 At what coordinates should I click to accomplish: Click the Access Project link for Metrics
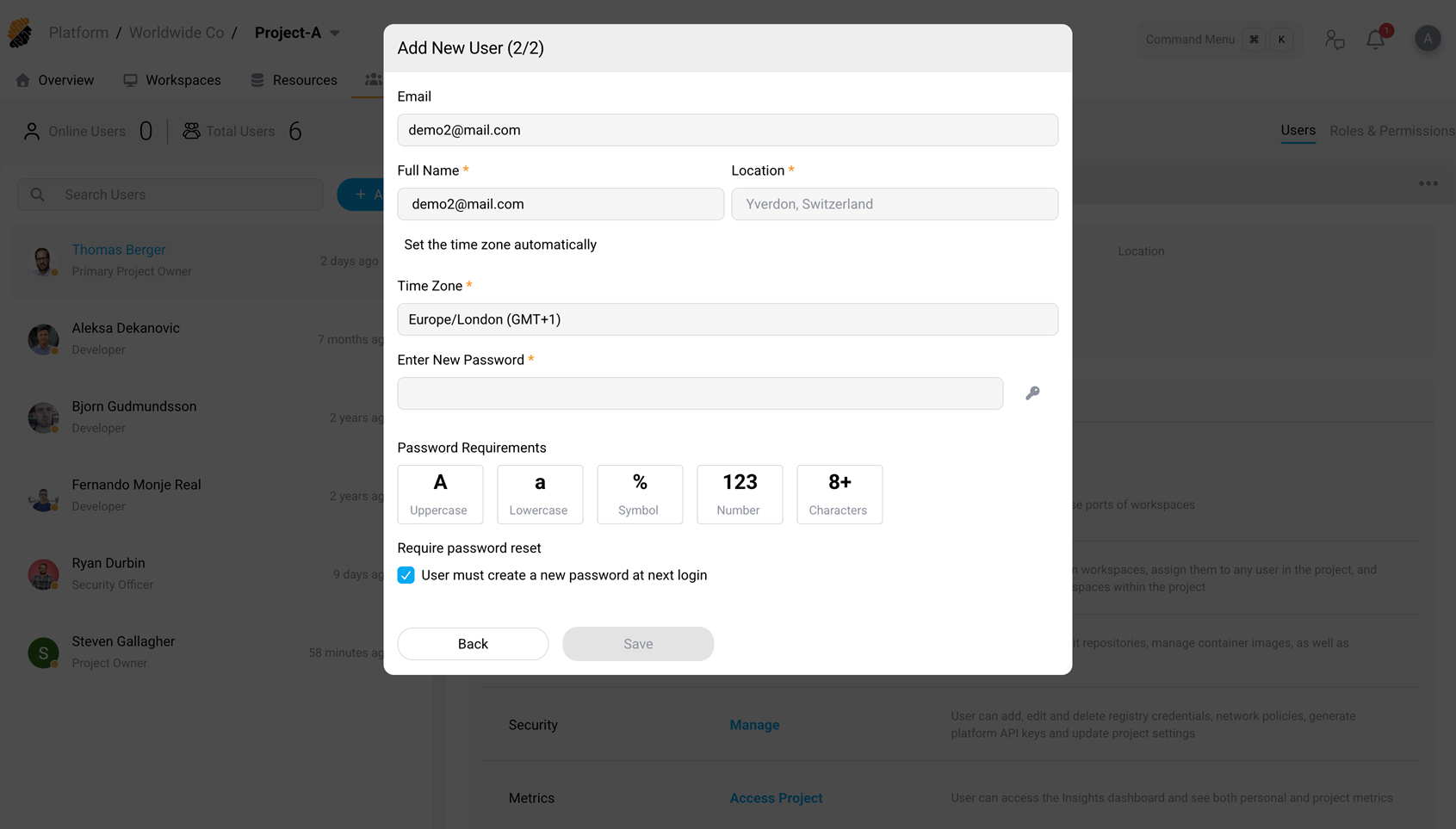click(776, 798)
